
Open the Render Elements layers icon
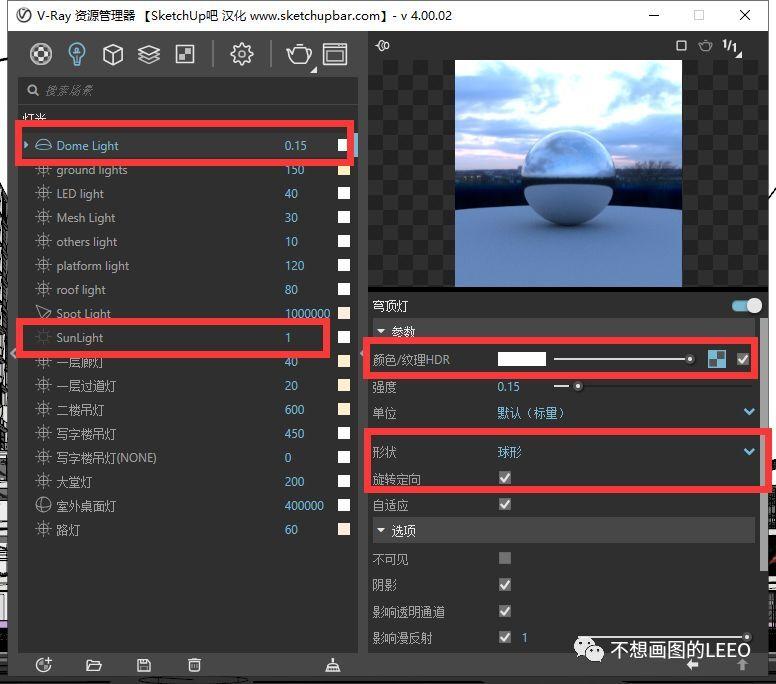point(149,54)
